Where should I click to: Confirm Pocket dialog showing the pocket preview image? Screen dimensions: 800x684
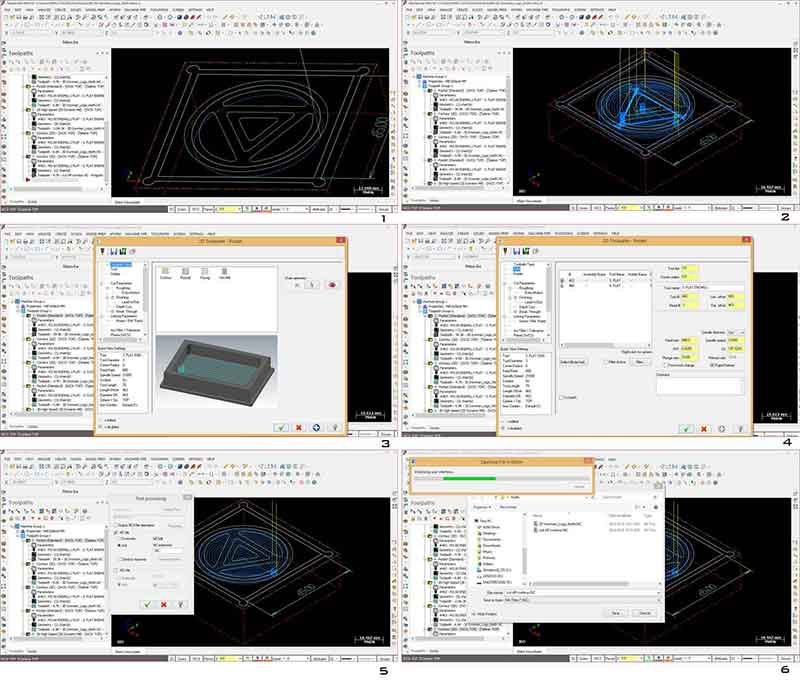click(x=281, y=427)
